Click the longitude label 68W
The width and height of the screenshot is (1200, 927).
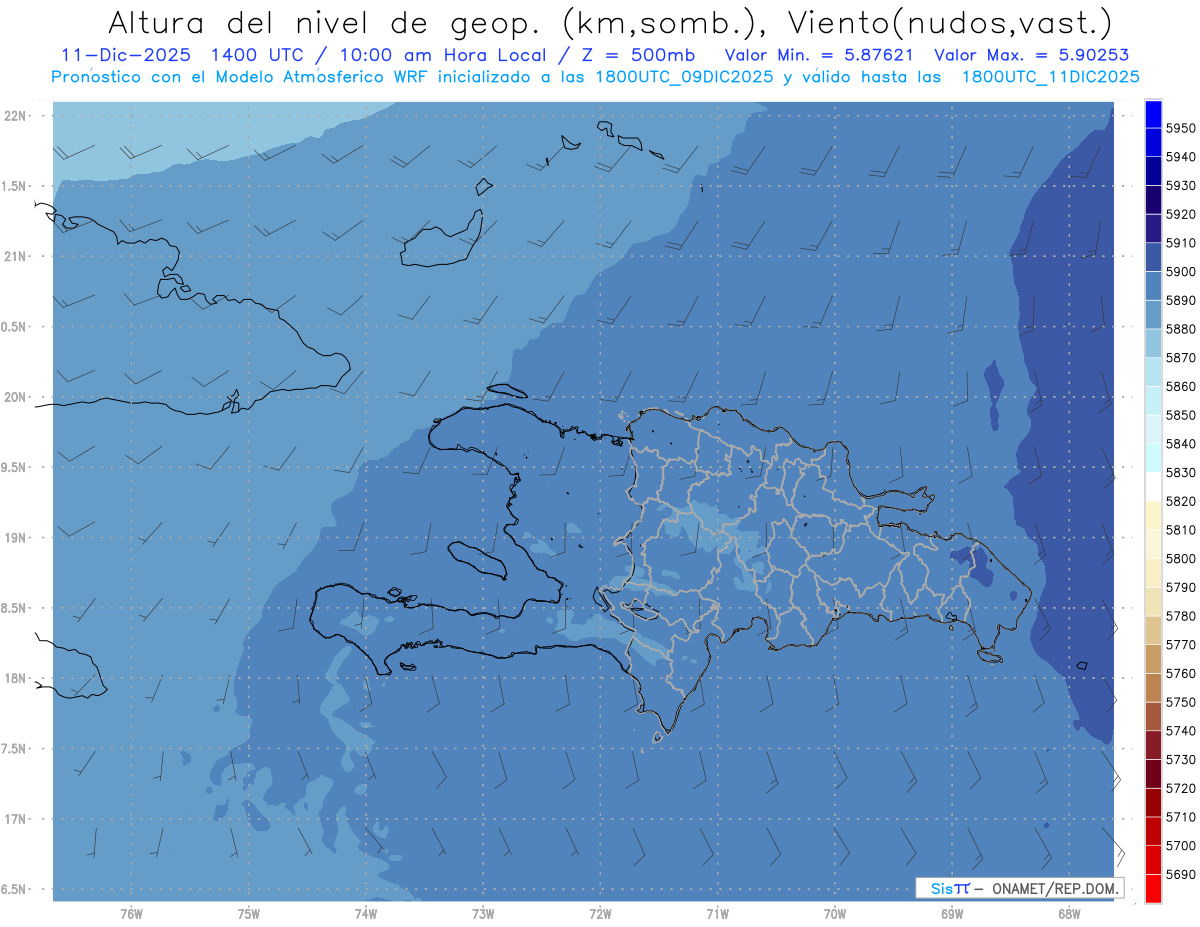coord(1069,914)
